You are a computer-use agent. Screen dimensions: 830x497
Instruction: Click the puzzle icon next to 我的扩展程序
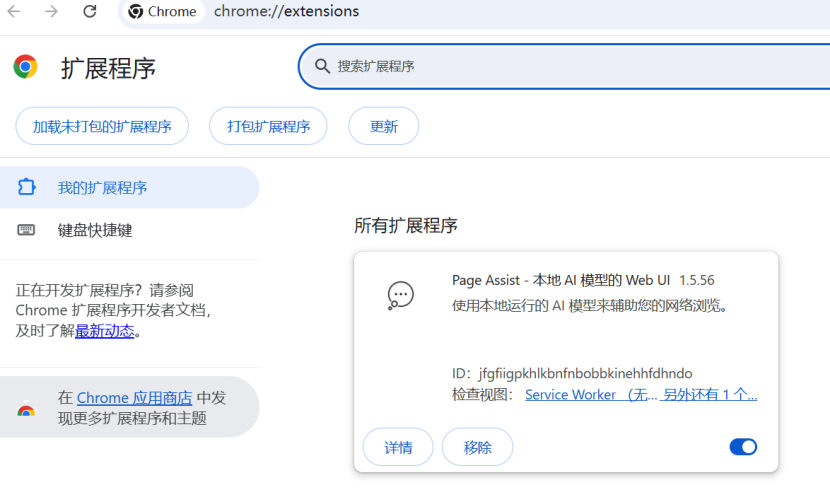tap(26, 187)
